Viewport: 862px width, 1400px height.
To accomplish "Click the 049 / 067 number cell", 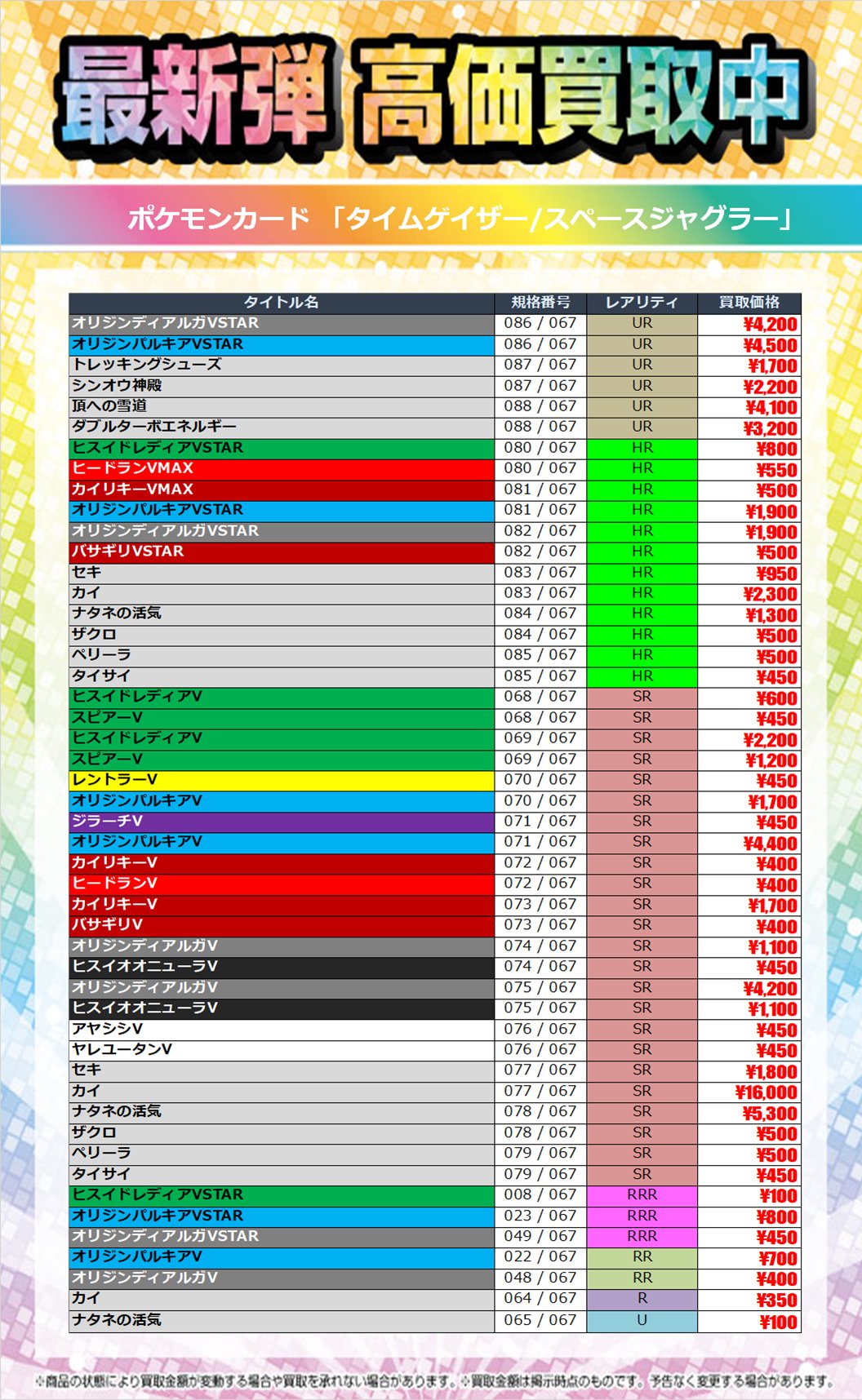I will (x=540, y=1237).
